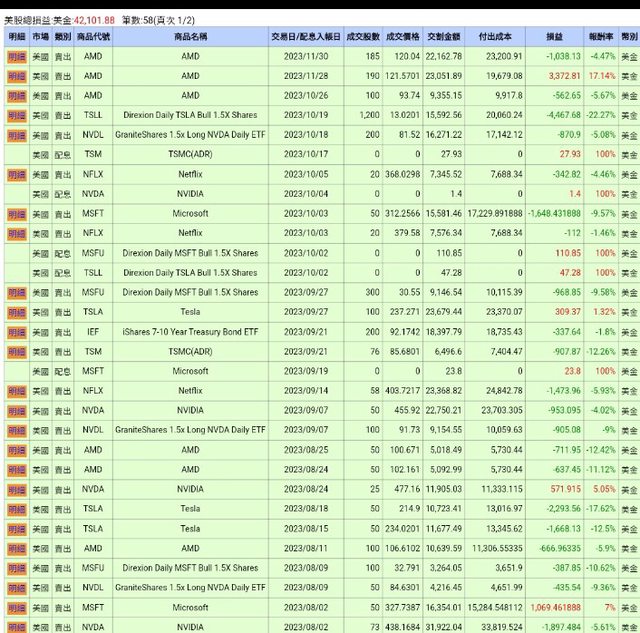The height and width of the screenshot is (633, 640).
Task: Open 明細 for the TSLL 2023/10/19 row
Action: tap(16, 115)
